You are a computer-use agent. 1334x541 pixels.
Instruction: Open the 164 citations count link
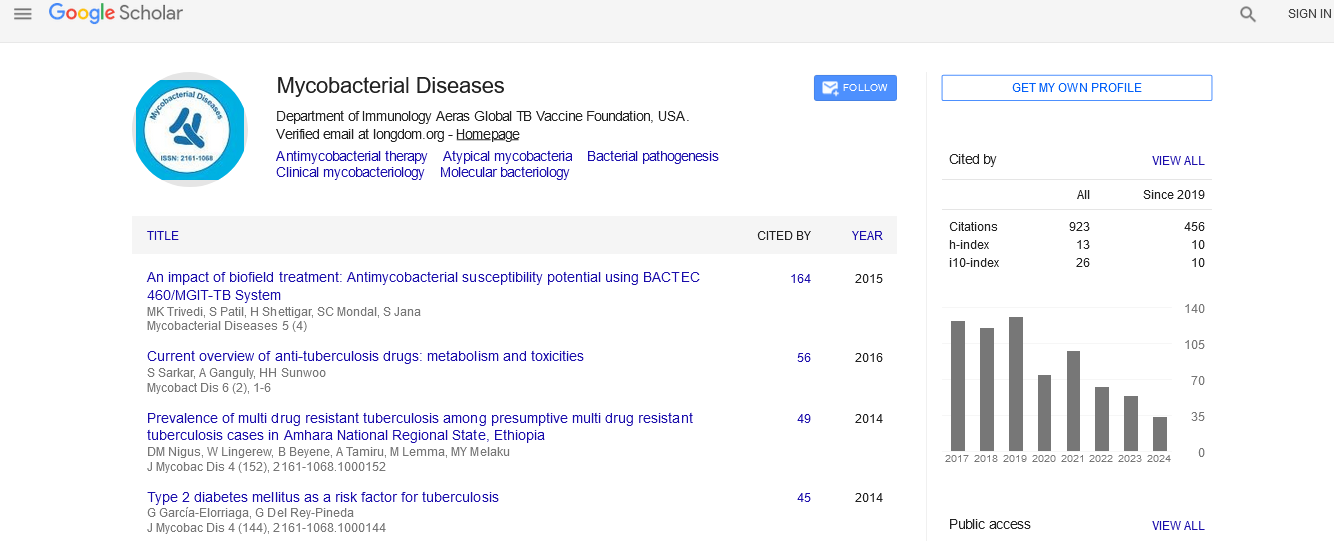coord(800,279)
